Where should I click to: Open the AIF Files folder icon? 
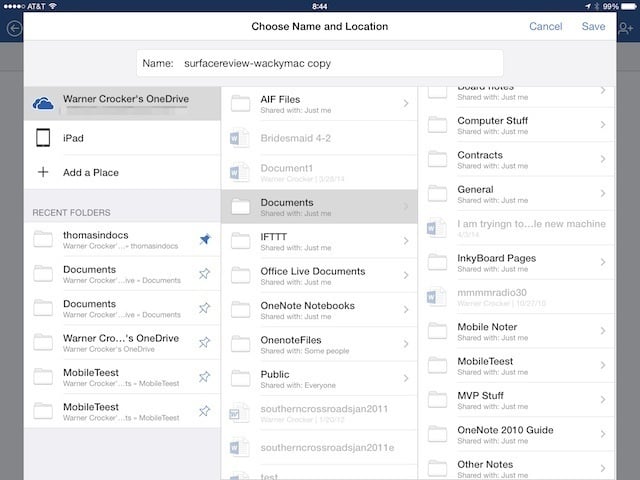[x=240, y=104]
